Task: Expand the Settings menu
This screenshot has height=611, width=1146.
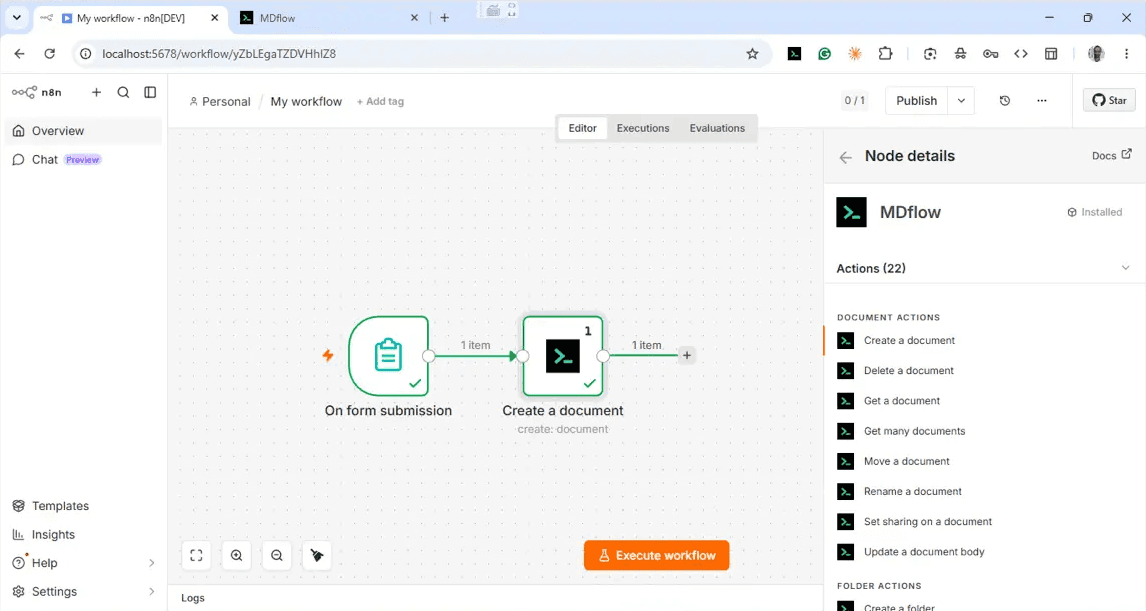Action: click(83, 591)
